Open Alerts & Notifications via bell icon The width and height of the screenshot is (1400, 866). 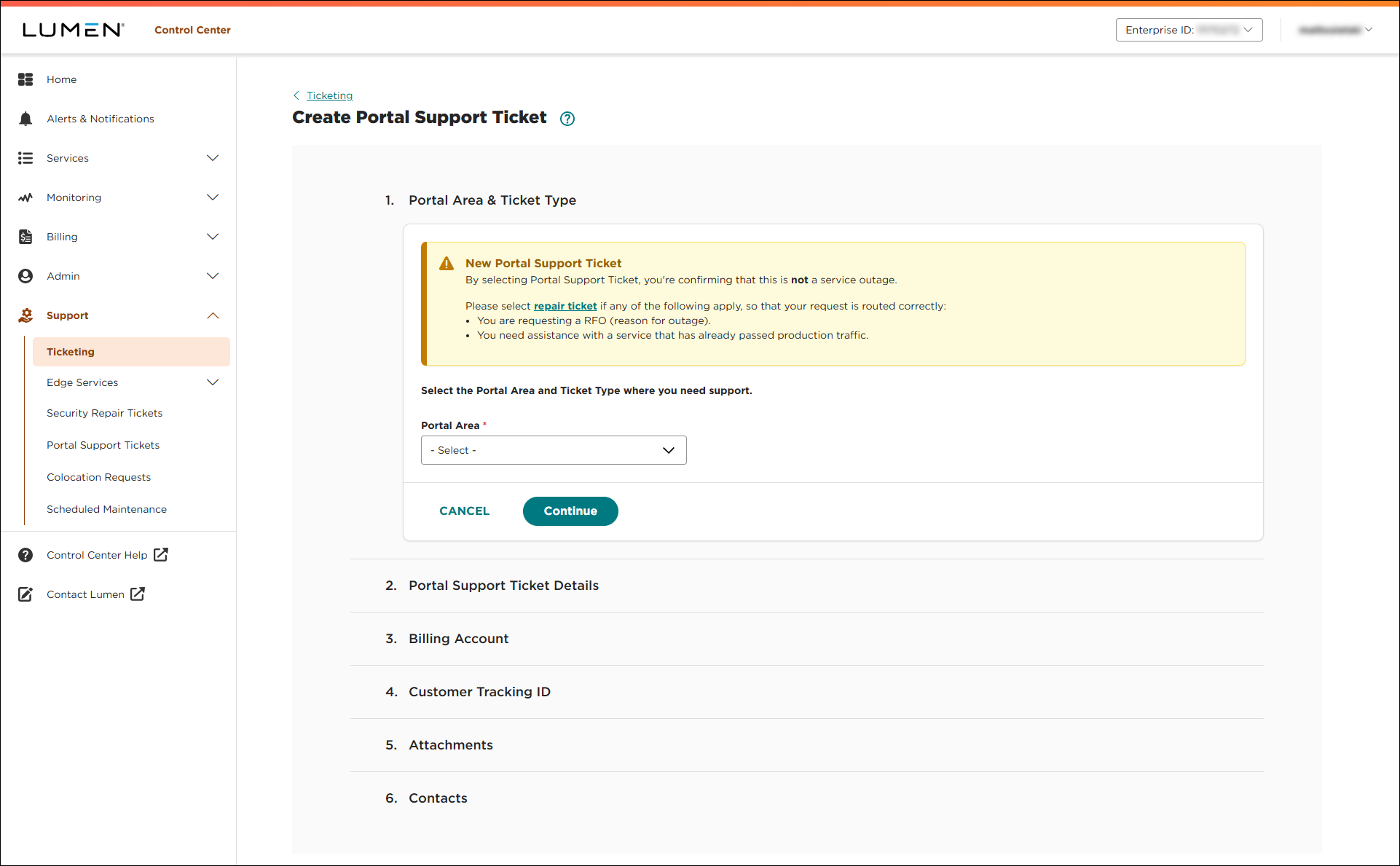pyautogui.click(x=25, y=119)
